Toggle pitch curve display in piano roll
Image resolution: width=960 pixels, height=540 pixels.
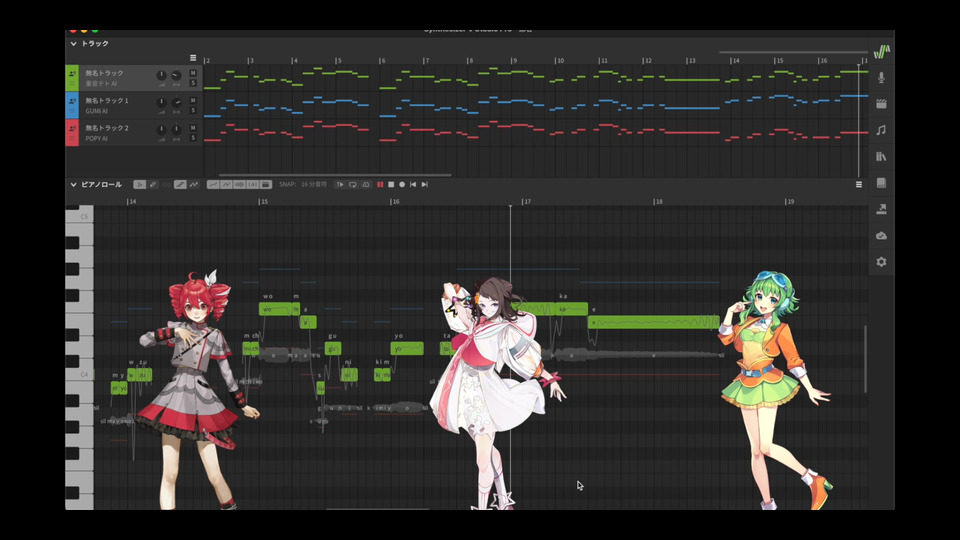pyautogui.click(x=212, y=184)
